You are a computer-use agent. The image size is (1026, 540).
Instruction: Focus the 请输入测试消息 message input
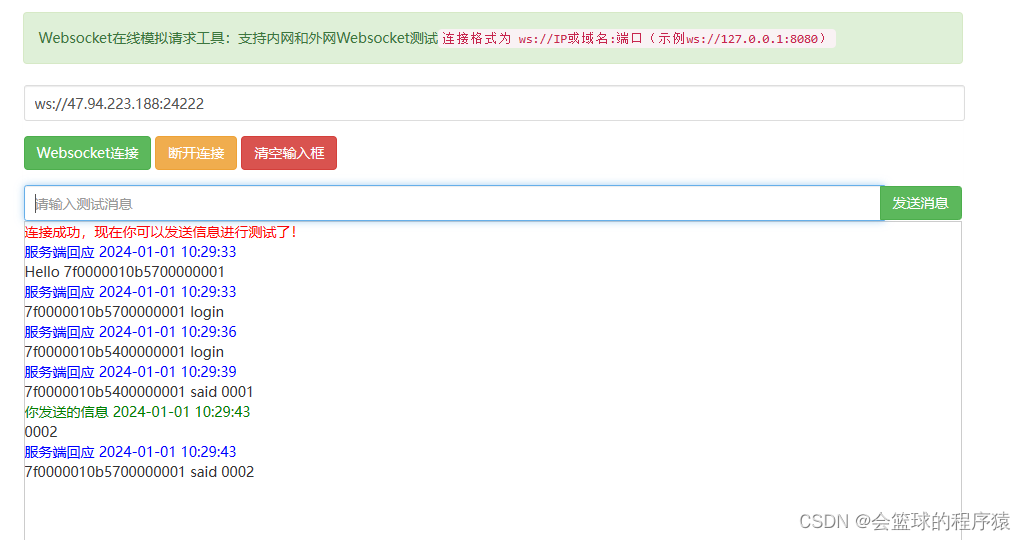pos(452,204)
